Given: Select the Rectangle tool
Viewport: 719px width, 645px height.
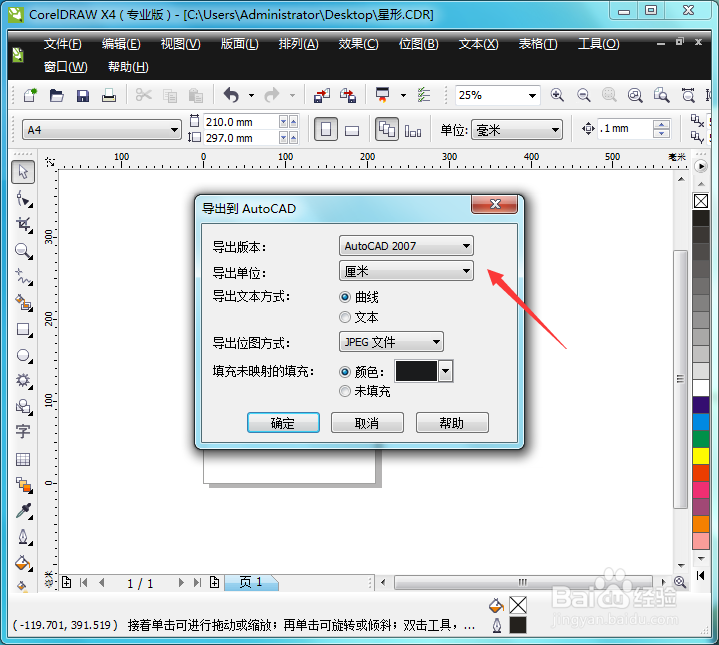Looking at the screenshot, I should 23,330.
